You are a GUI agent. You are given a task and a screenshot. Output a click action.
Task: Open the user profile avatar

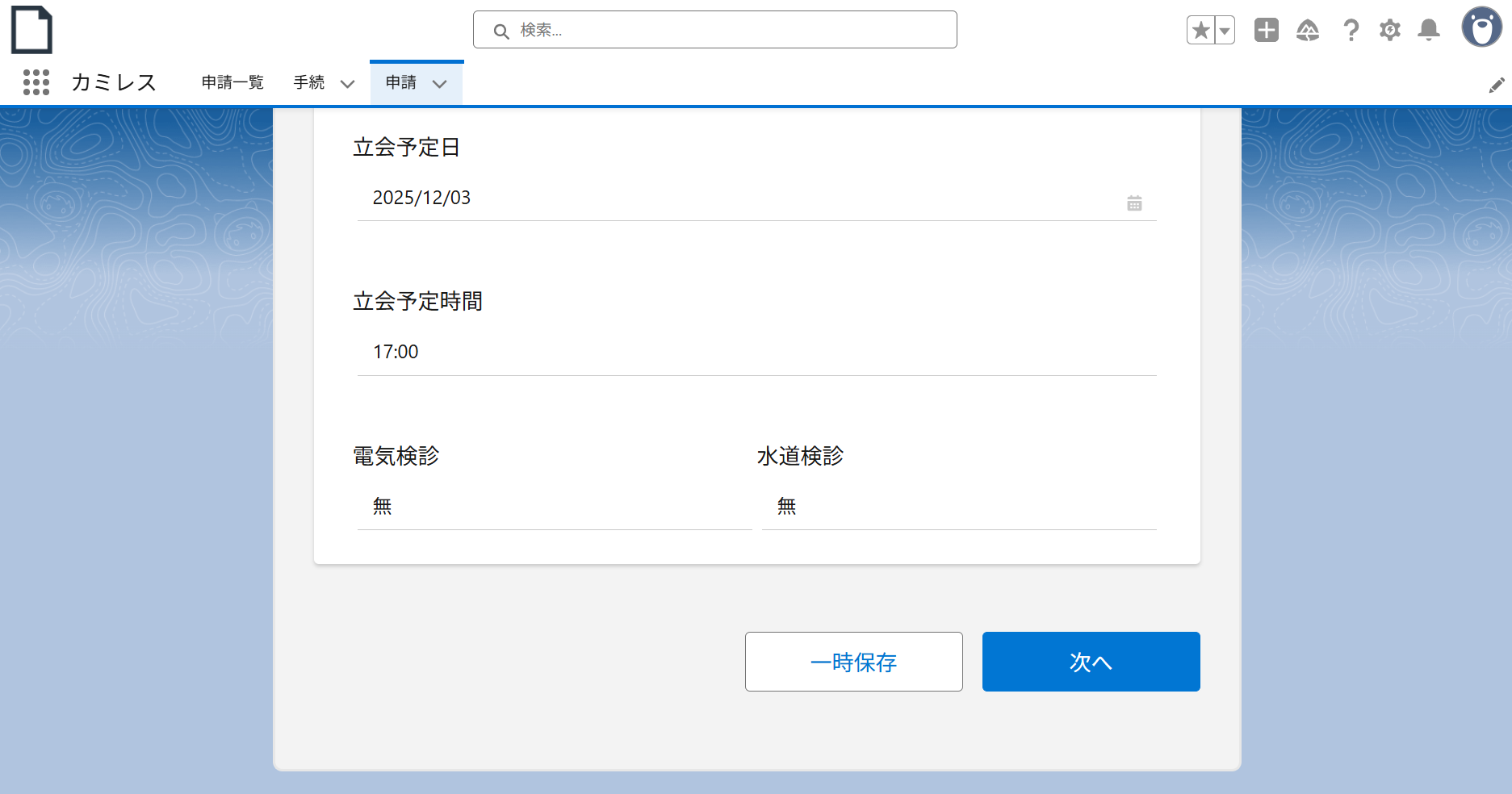(x=1481, y=28)
